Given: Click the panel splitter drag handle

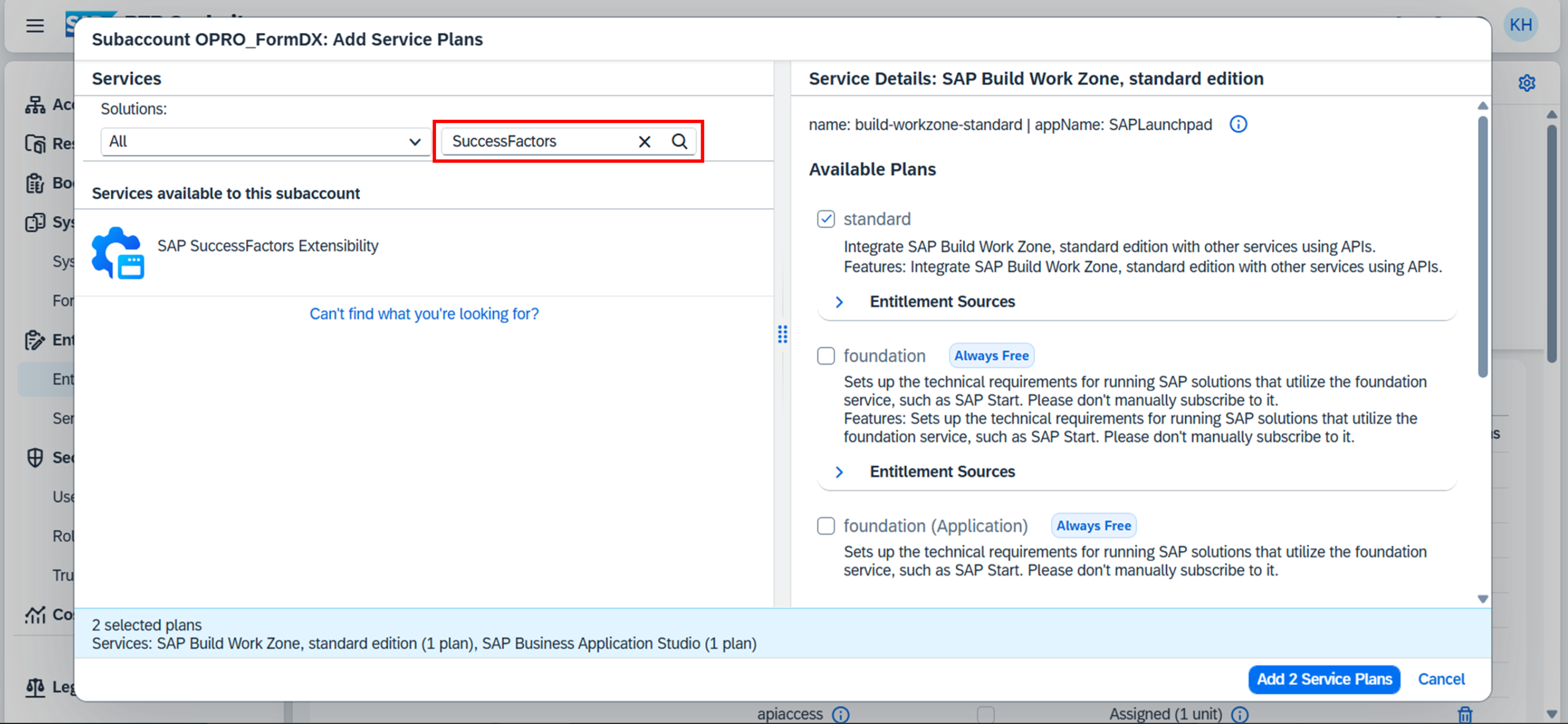Looking at the screenshot, I should tap(782, 334).
